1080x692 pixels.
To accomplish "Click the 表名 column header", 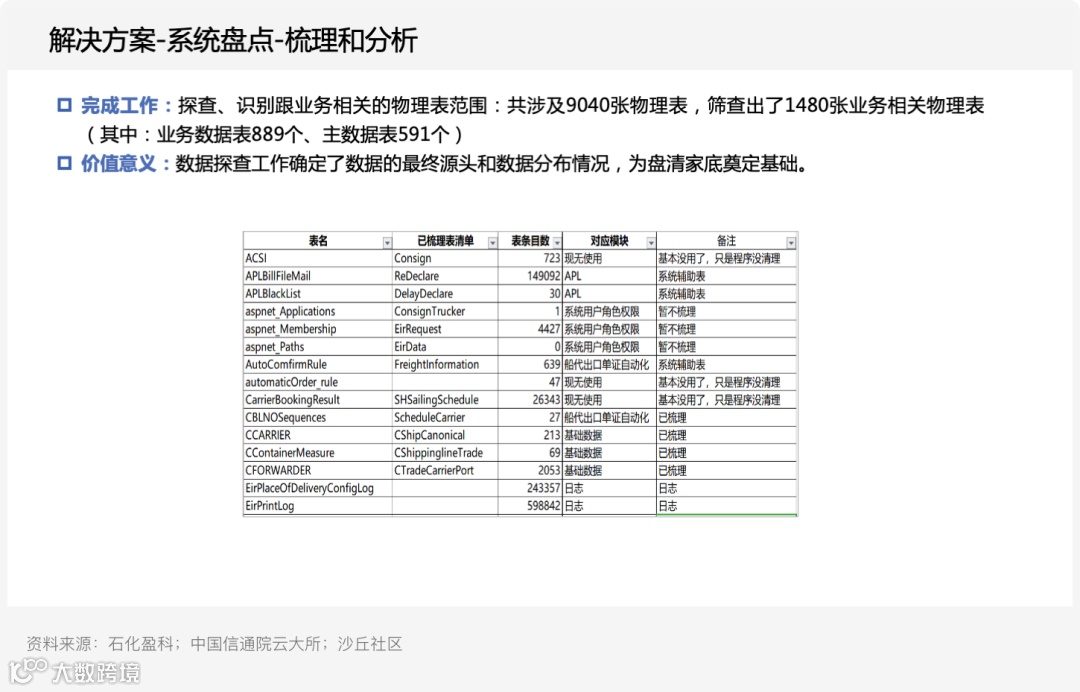I will click(x=318, y=241).
